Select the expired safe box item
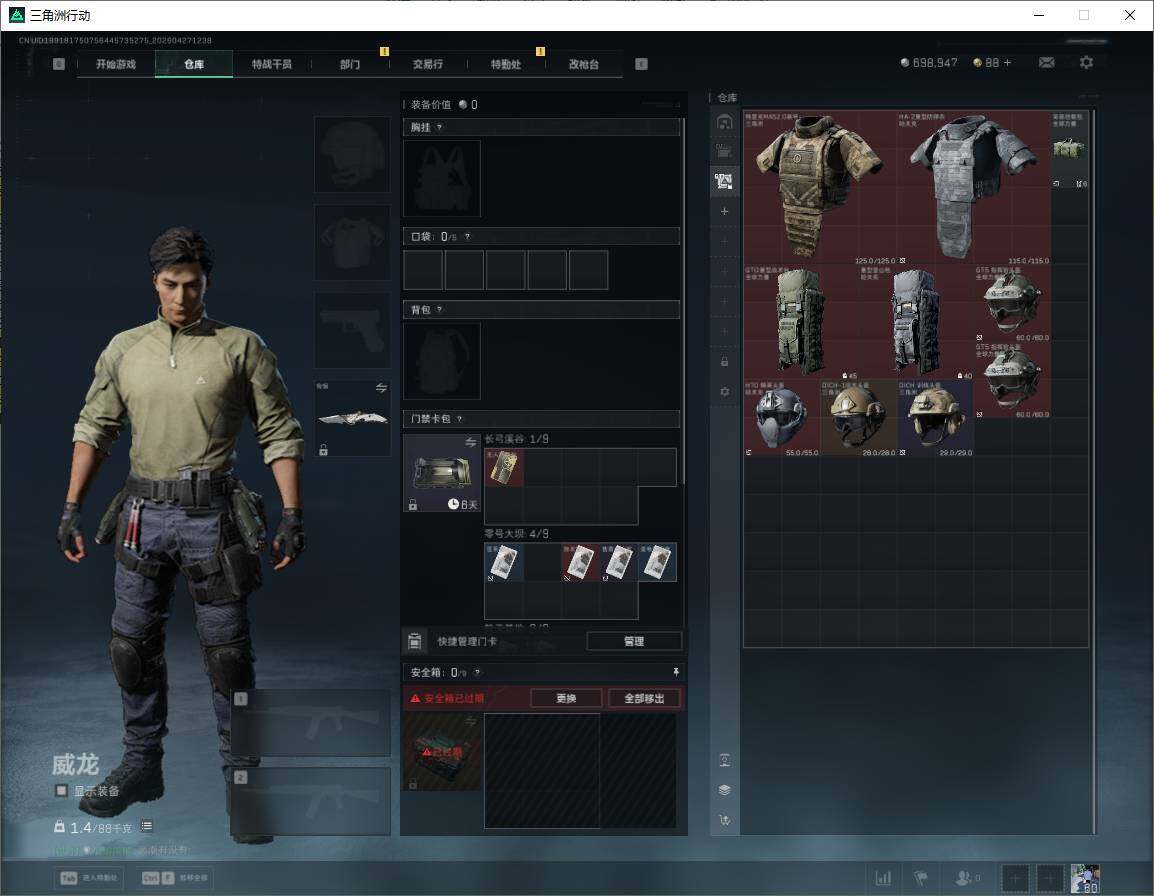1154x896 pixels. [x=442, y=752]
